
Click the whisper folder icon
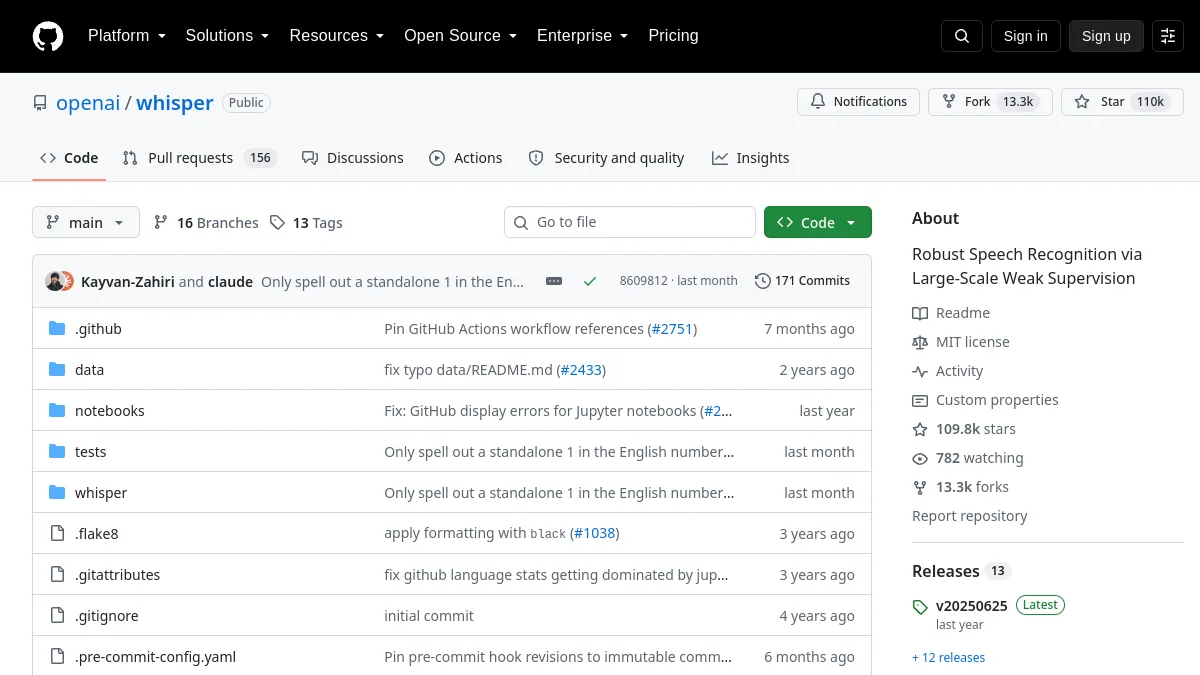(57, 493)
